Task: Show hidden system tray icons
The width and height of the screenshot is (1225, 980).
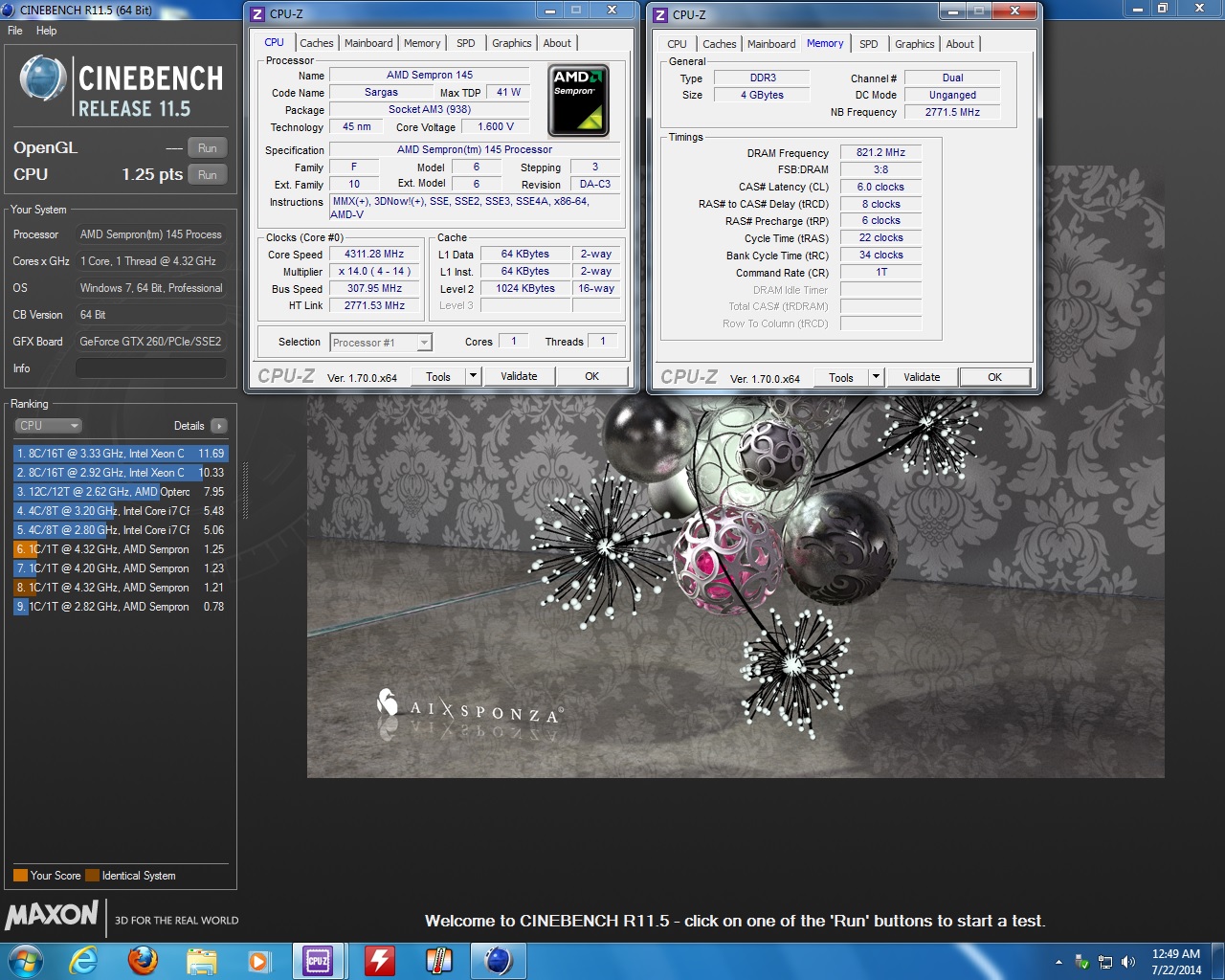Action: pyautogui.click(x=1058, y=962)
